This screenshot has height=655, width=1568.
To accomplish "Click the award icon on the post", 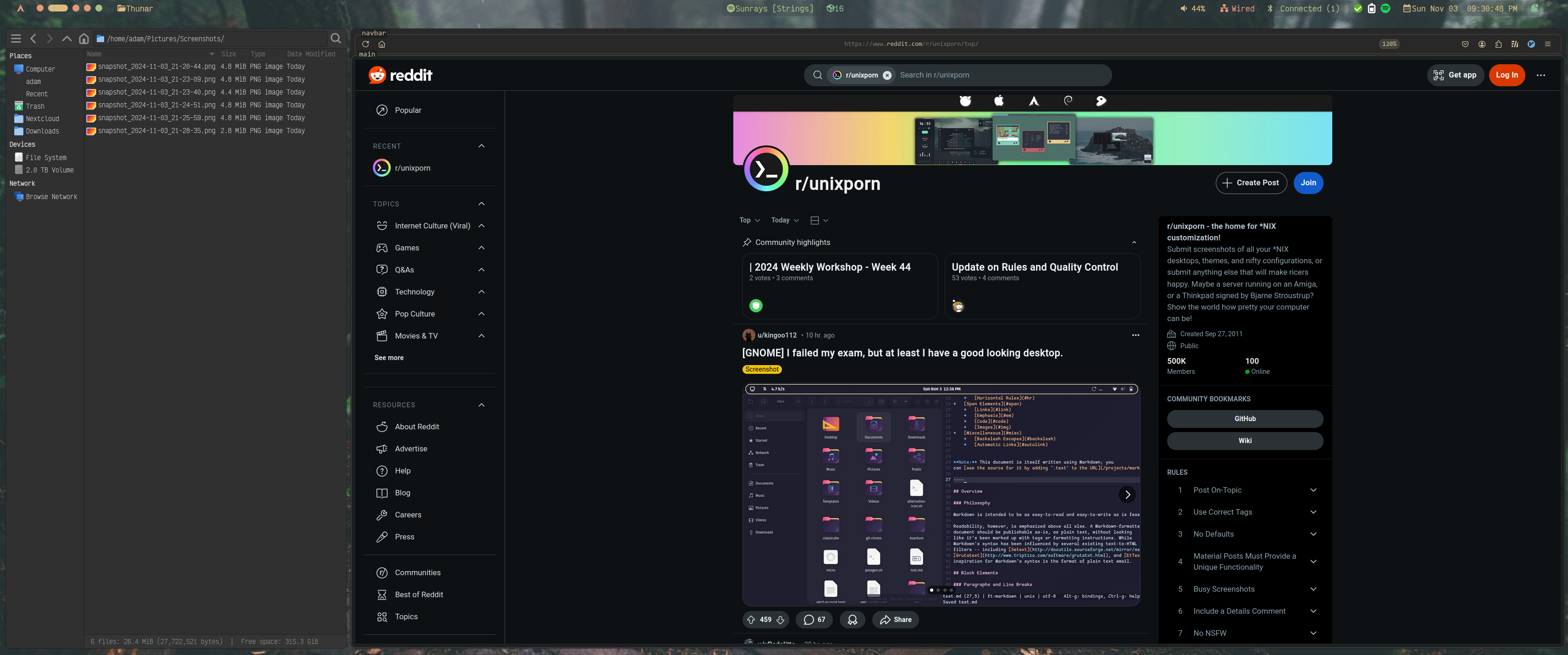I will [852, 620].
